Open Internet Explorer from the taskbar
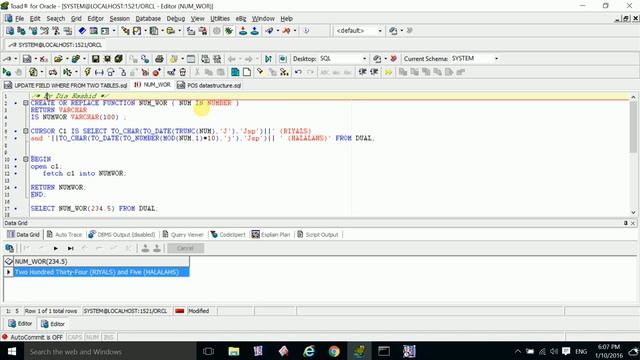The image size is (640, 360). click(x=309, y=351)
